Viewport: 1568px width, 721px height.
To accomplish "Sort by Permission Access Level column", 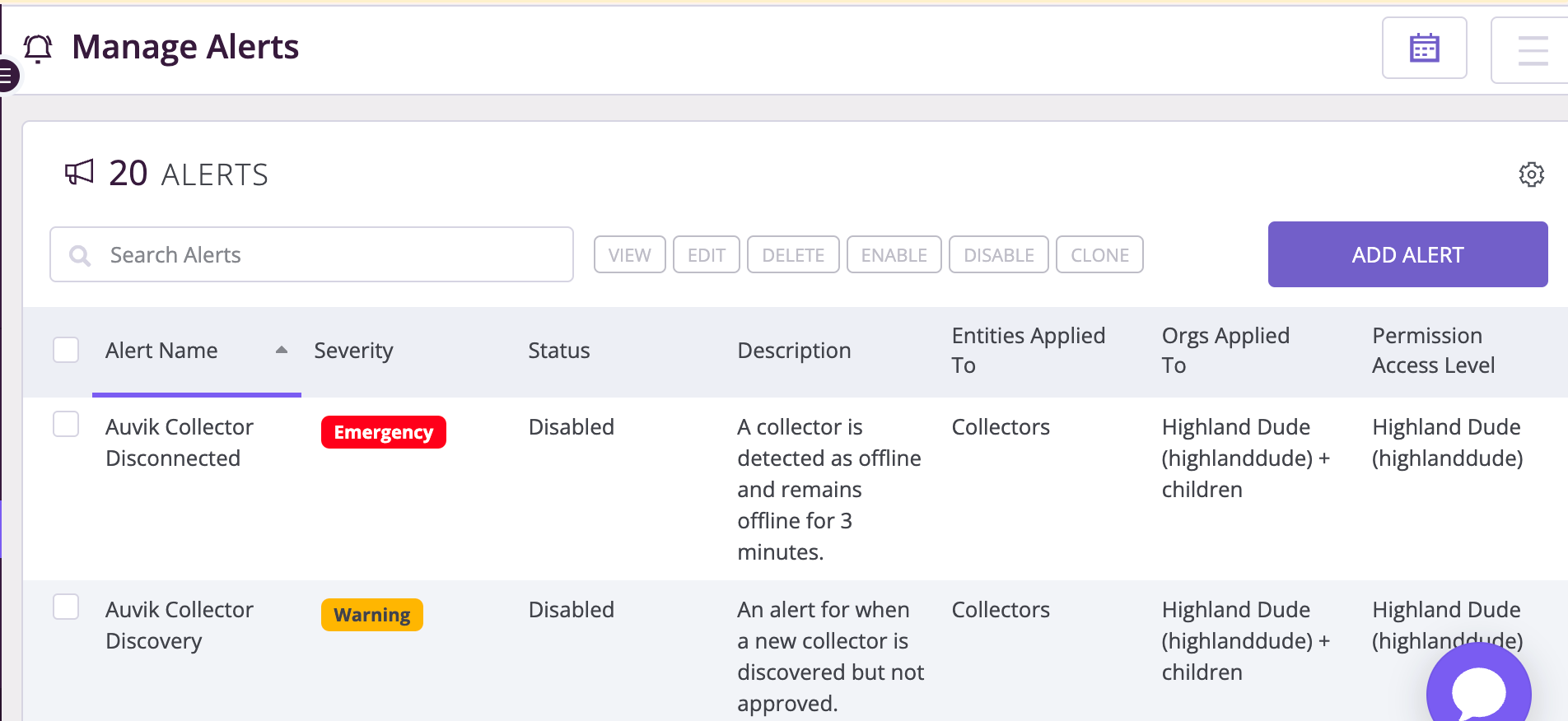I will (1433, 351).
